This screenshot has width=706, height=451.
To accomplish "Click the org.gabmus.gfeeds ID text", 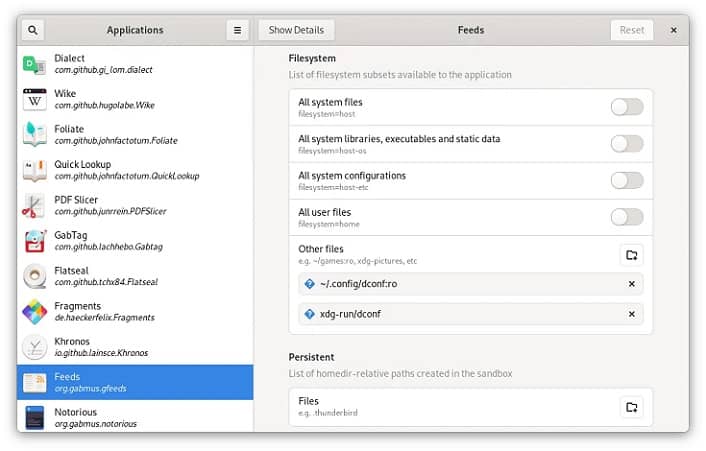I will (x=91, y=388).
